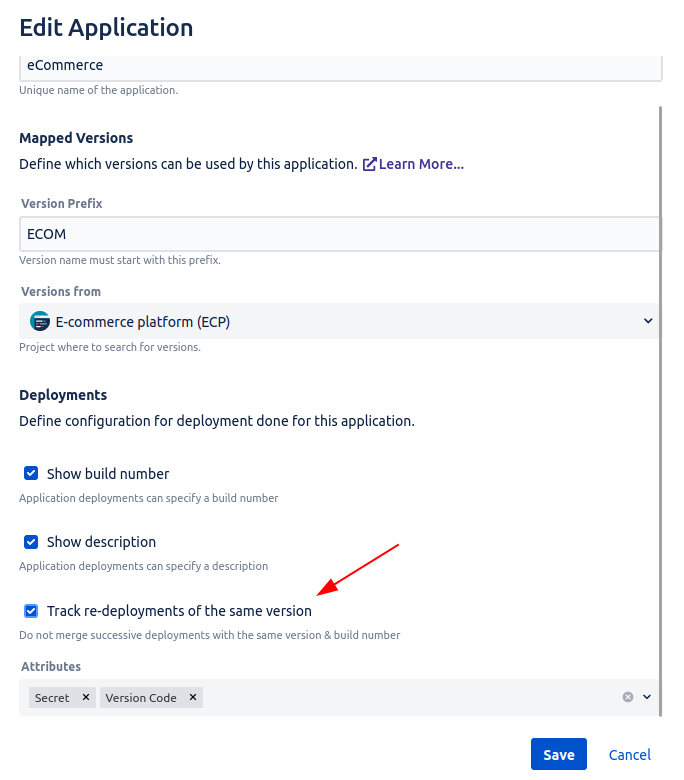
Task: Remove the Version Code attribute tag
Action: pos(192,698)
